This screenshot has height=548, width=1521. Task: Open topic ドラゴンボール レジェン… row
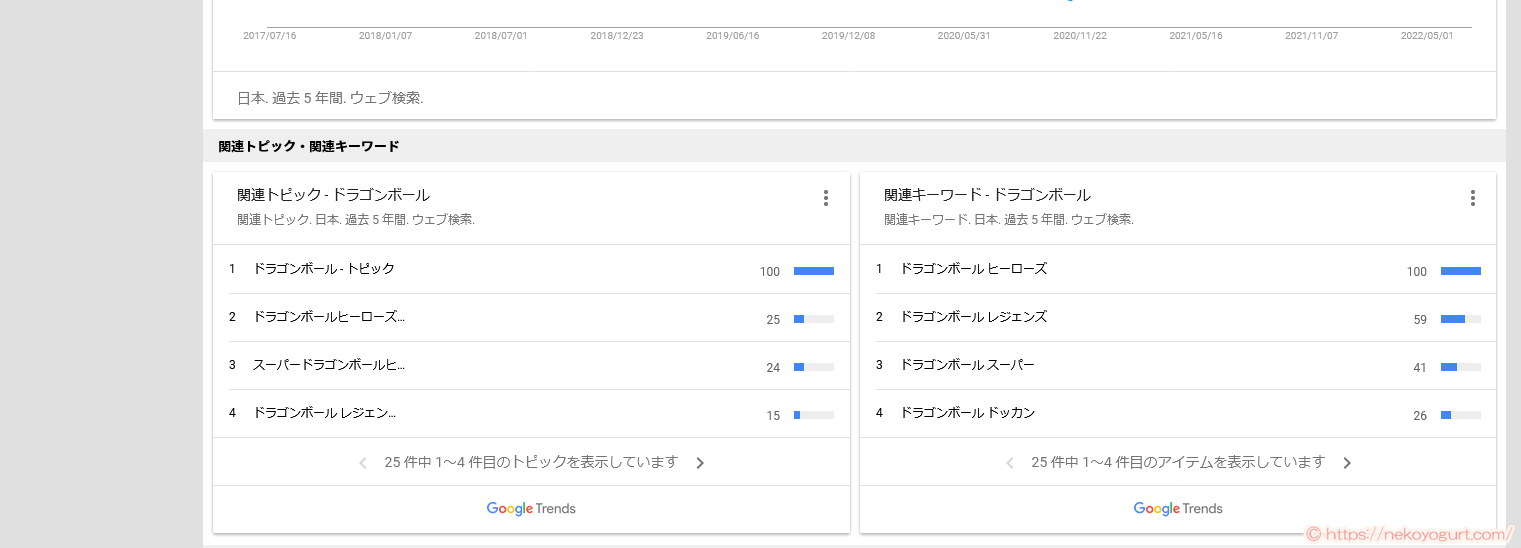coord(531,414)
